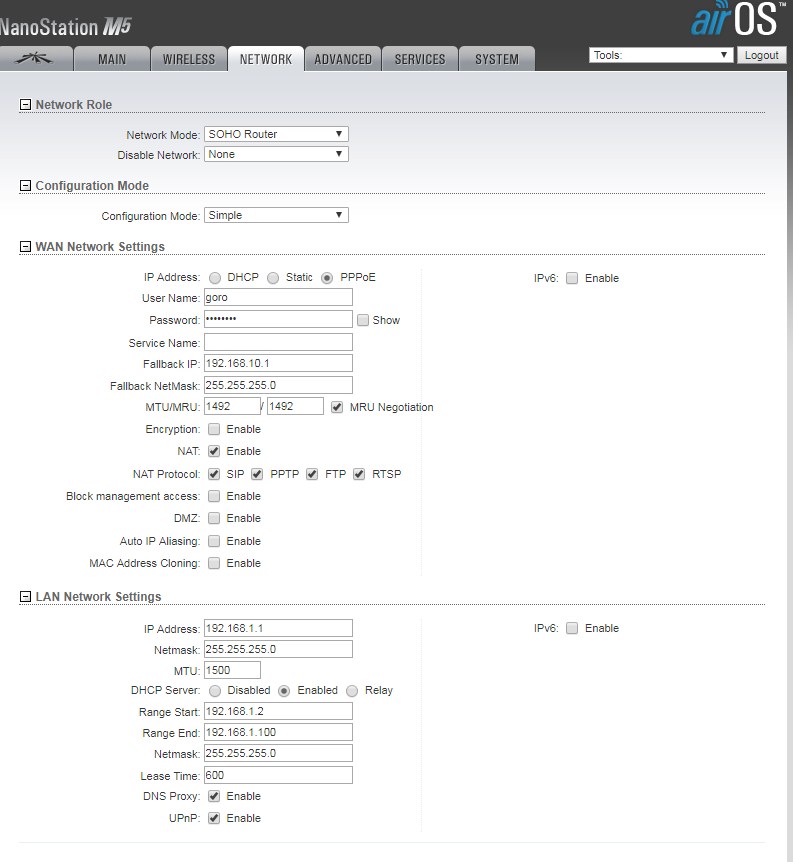
Task: Click the LAN MTU field
Action: pyautogui.click(x=232, y=670)
